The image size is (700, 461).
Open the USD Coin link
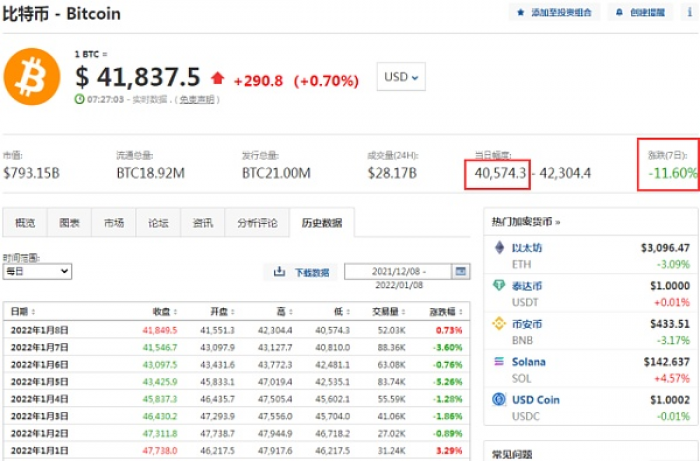[x=536, y=399]
